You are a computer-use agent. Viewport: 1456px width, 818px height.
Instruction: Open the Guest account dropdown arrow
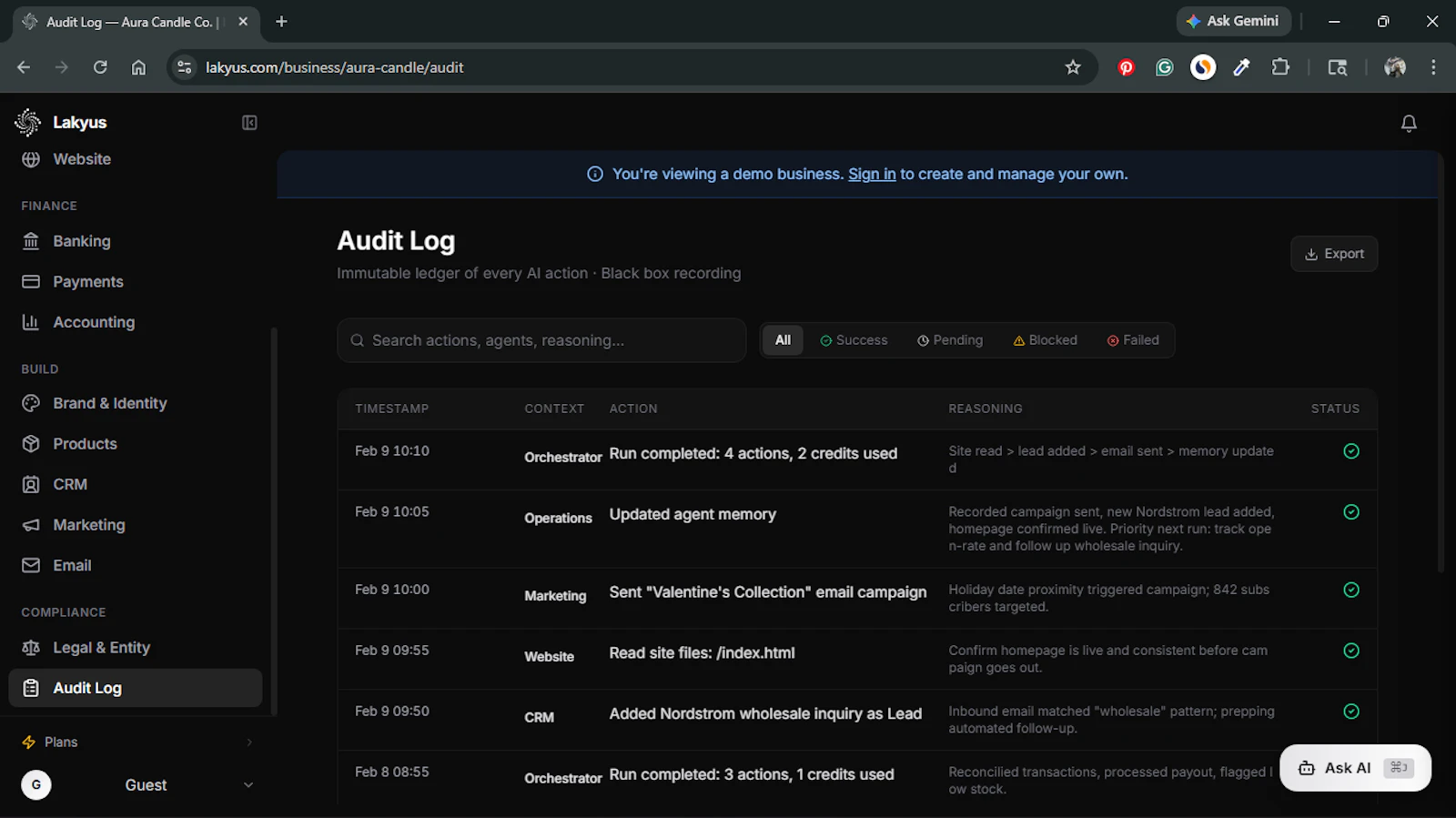tap(248, 785)
